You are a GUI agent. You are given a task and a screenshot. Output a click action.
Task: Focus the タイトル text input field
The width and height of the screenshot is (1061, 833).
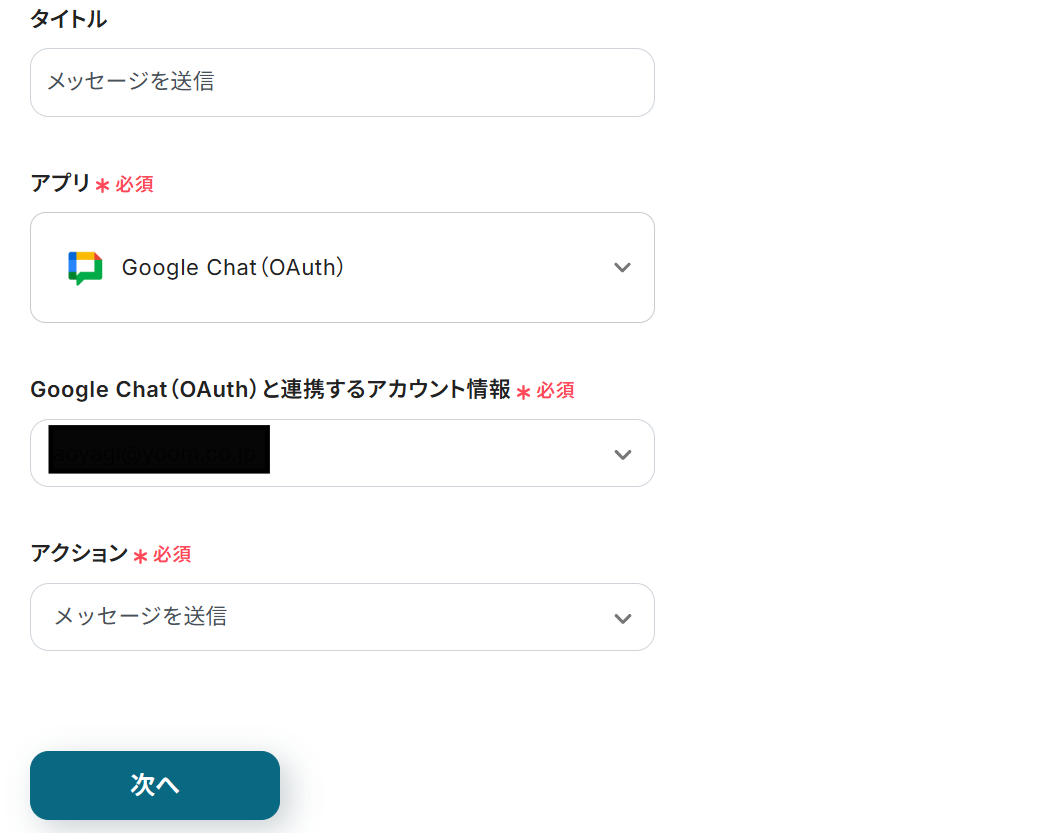pos(342,82)
